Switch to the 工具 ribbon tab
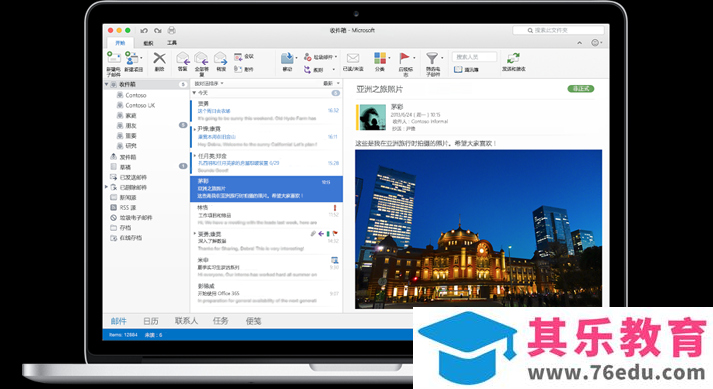This screenshot has height=389, width=713. click(x=172, y=43)
